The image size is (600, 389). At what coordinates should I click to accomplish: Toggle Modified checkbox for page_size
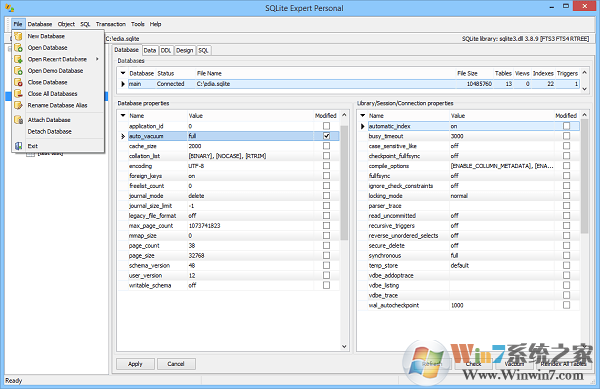pyautogui.click(x=326, y=255)
